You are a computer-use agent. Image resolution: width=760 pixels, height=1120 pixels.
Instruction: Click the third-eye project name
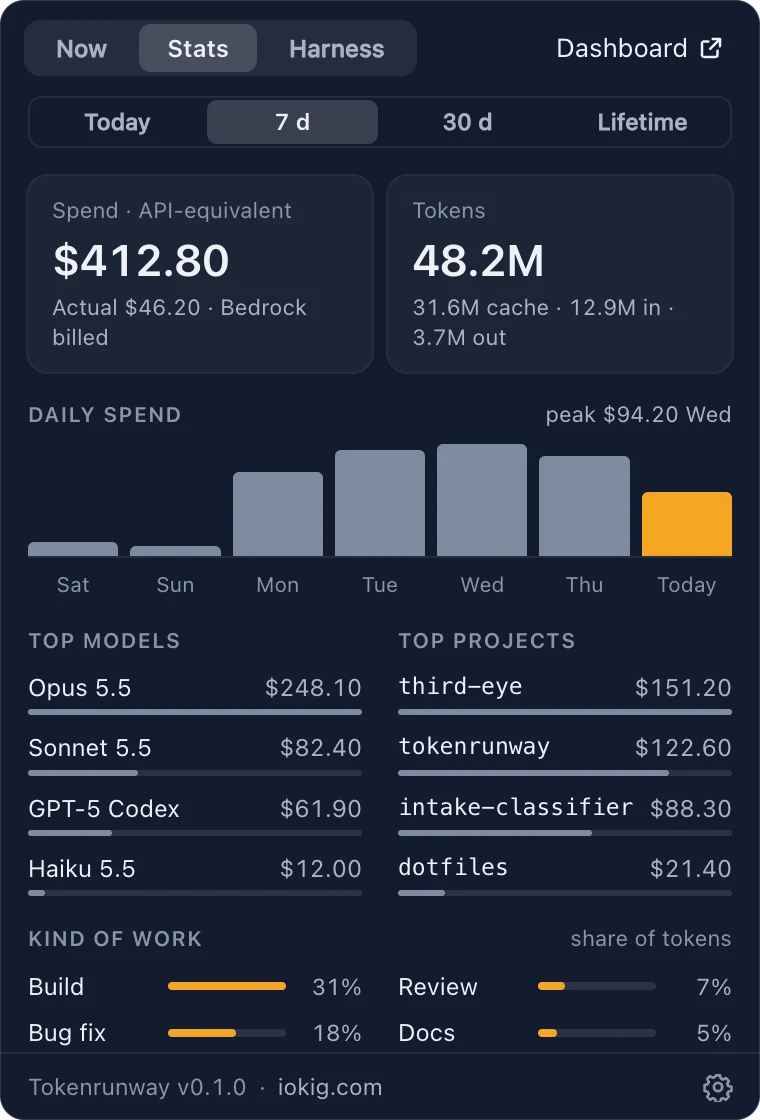460,686
